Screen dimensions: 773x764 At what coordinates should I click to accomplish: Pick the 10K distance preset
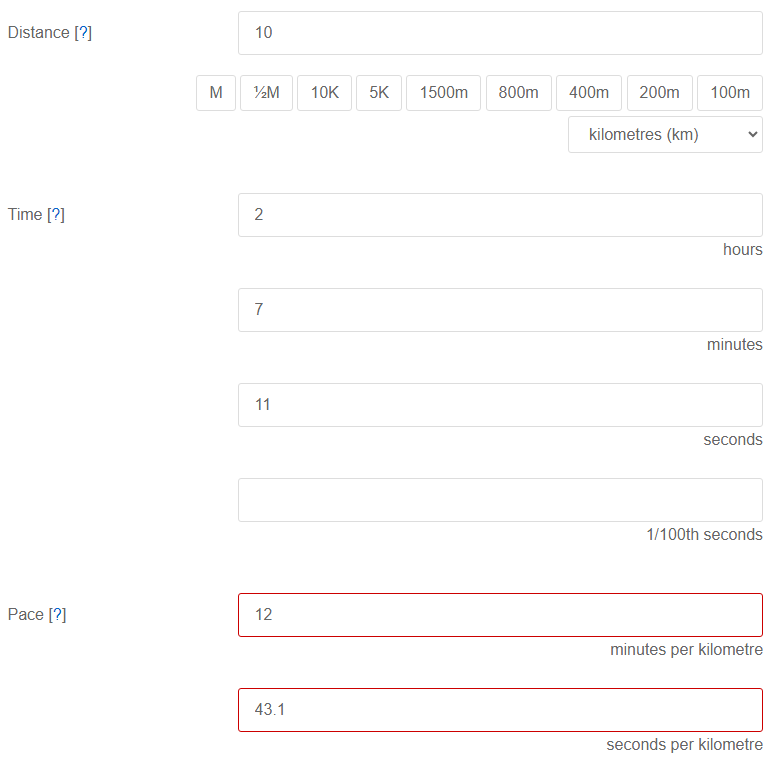324,93
